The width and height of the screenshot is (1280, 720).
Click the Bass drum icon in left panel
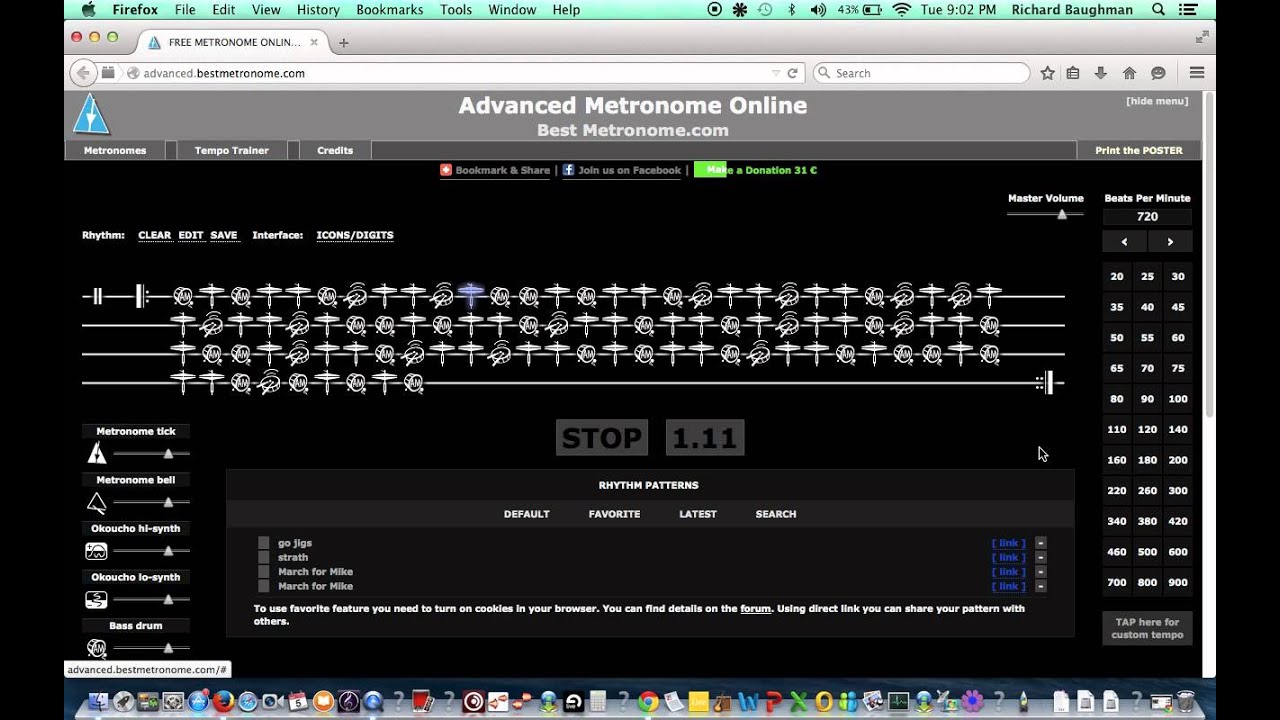(x=96, y=647)
